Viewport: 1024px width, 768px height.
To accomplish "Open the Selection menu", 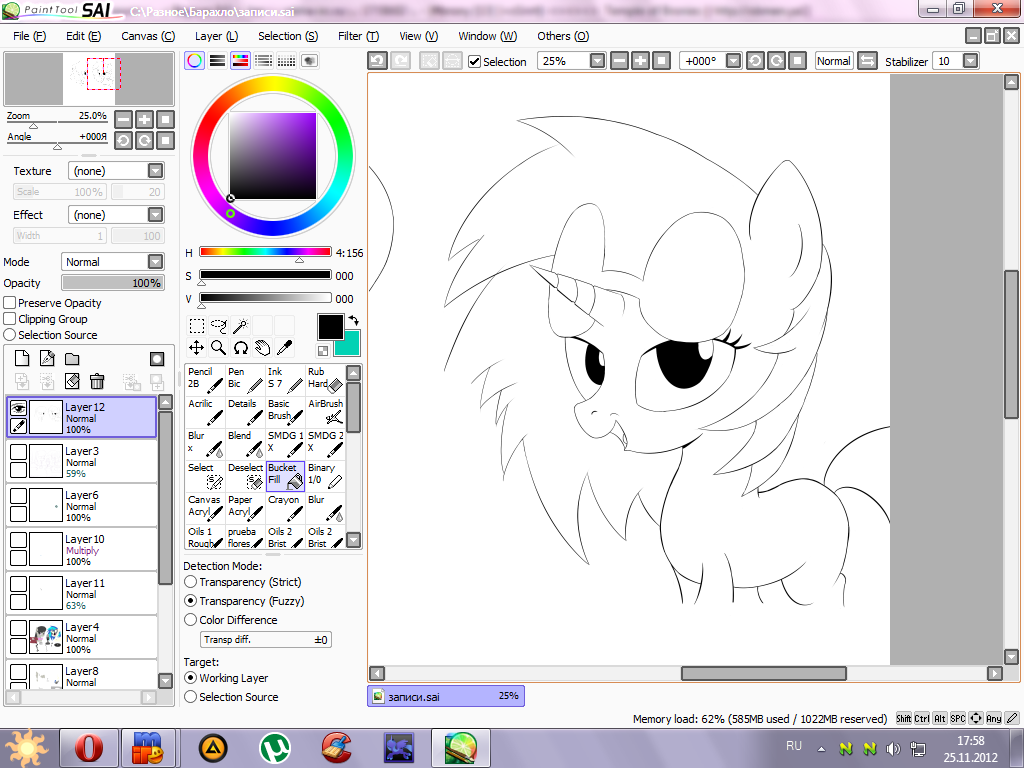I will [x=288, y=36].
